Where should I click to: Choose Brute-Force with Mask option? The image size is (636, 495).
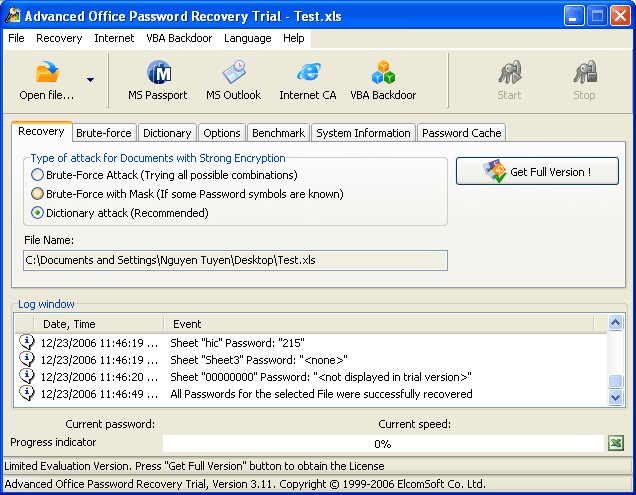[x=38, y=194]
